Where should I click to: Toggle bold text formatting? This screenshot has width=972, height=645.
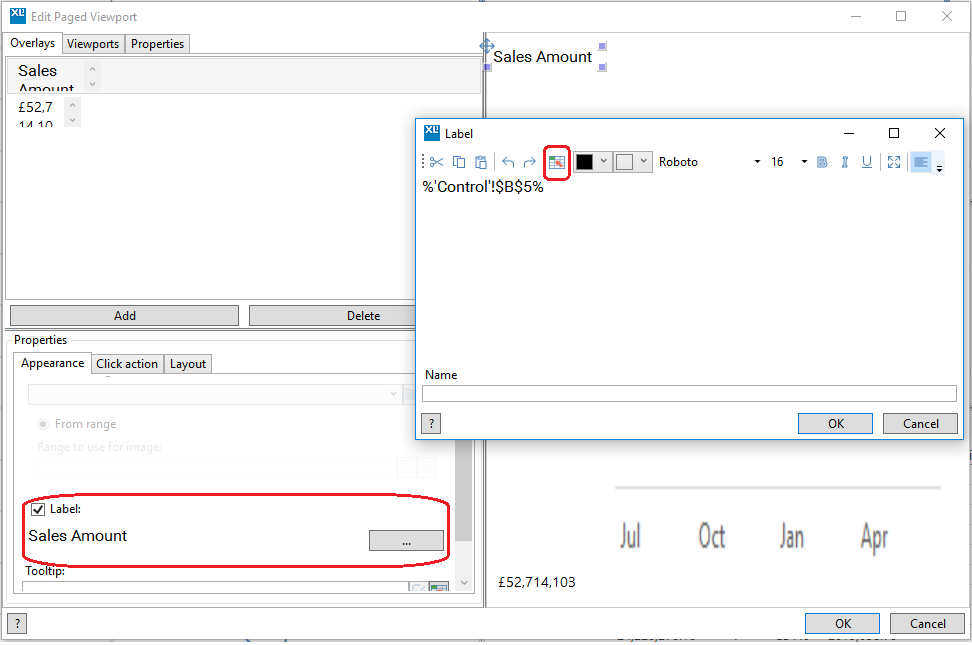click(x=823, y=162)
